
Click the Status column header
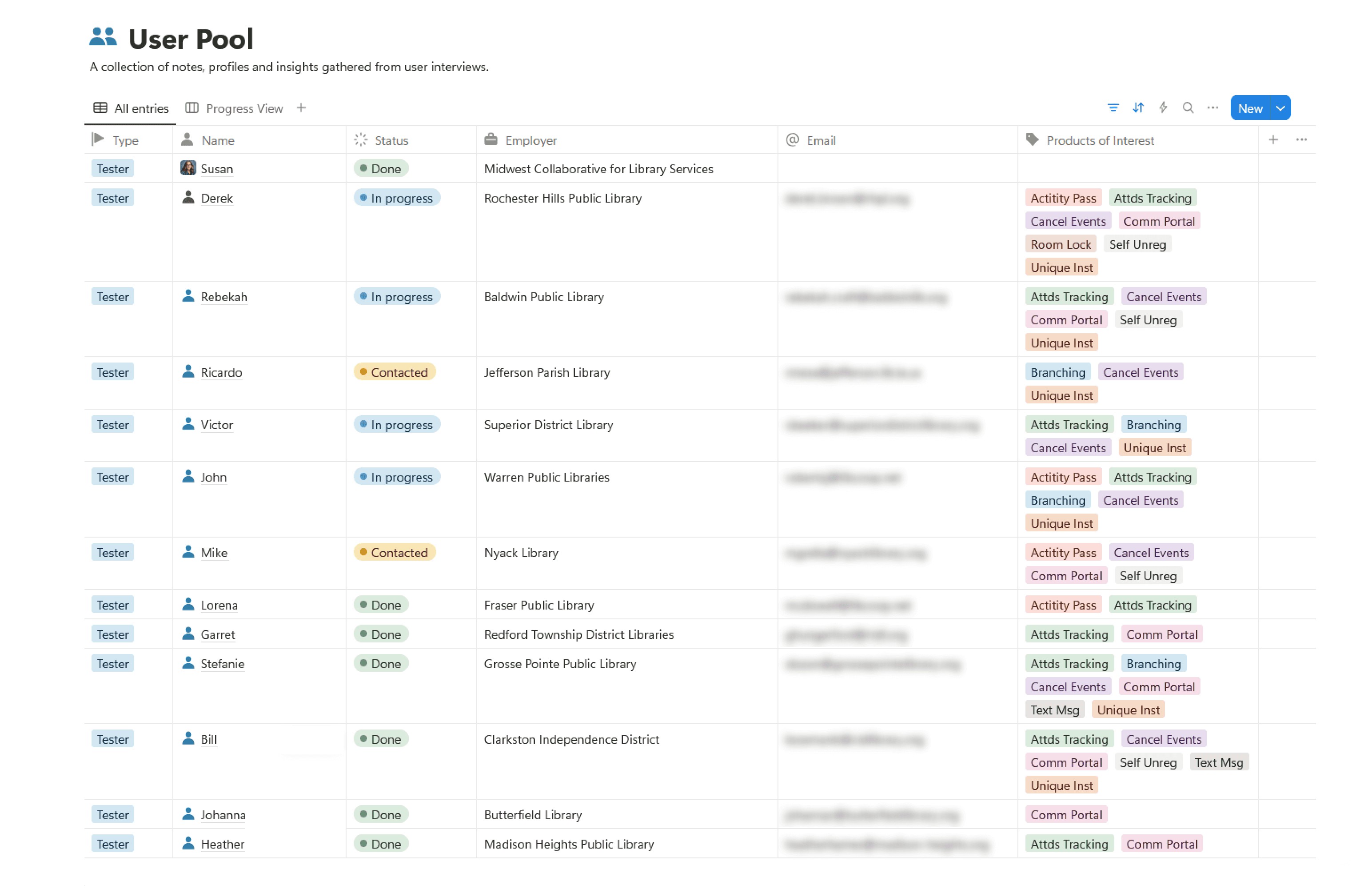tap(391, 140)
